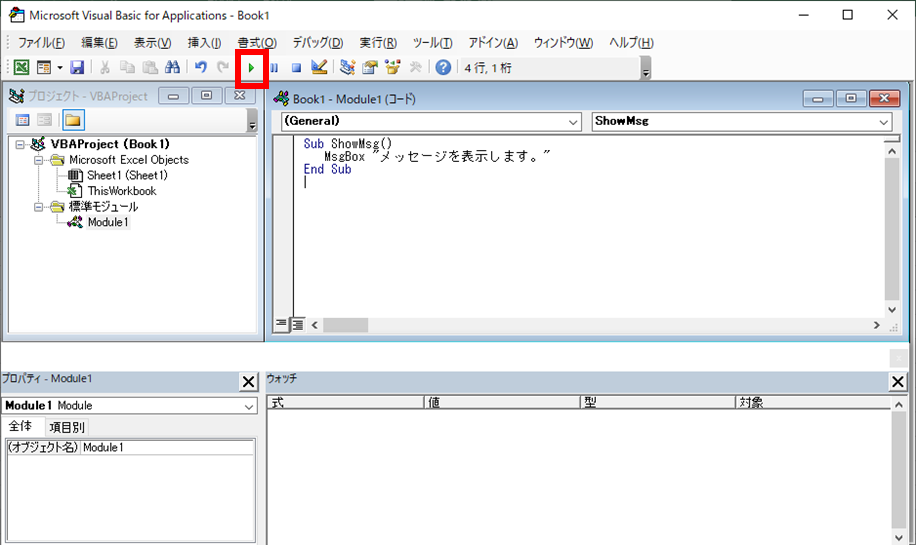Run the Sub with the green play button
This screenshot has width=916, height=545.
coord(251,68)
